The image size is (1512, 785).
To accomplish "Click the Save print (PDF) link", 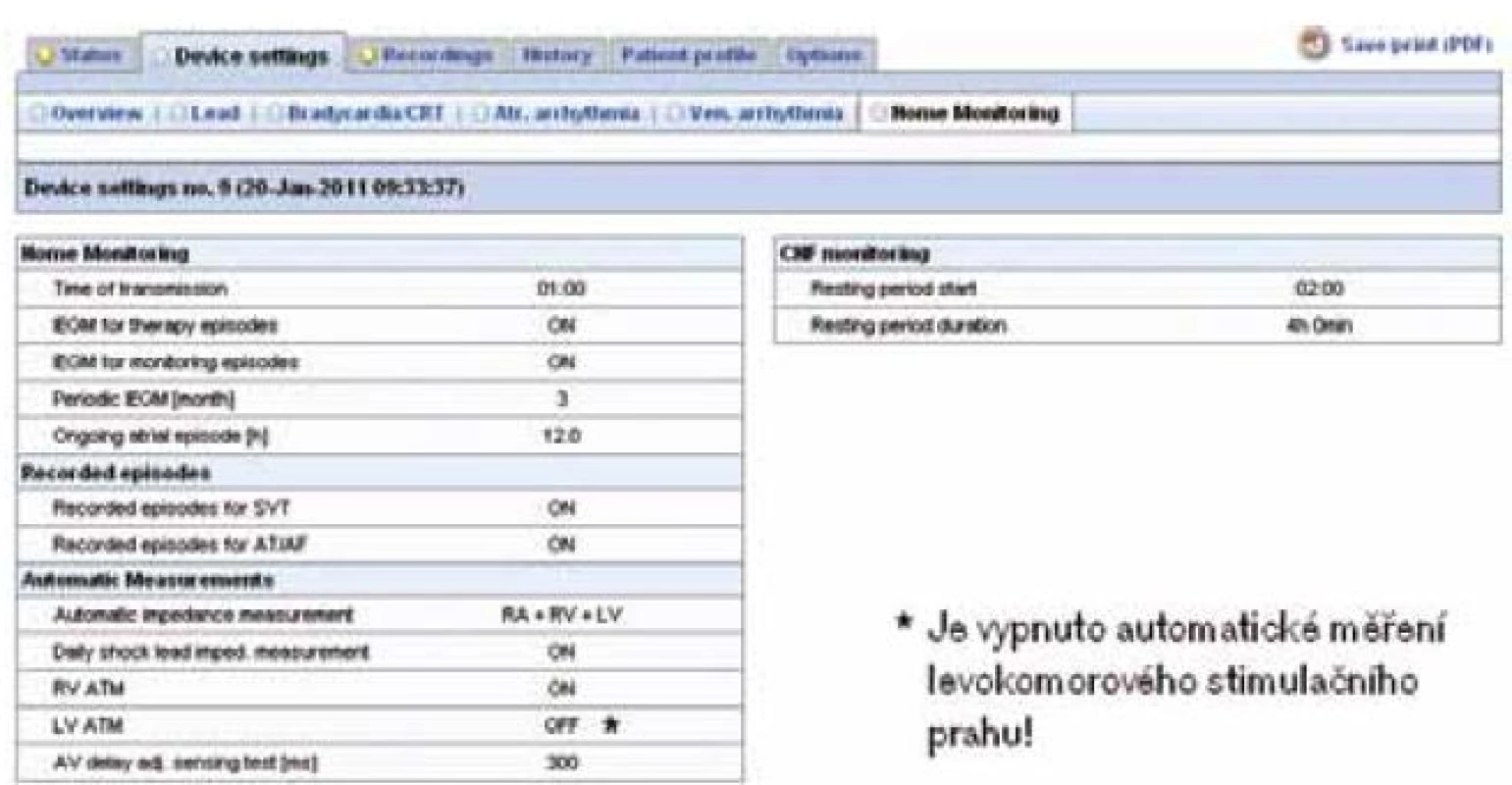I will point(1416,45).
